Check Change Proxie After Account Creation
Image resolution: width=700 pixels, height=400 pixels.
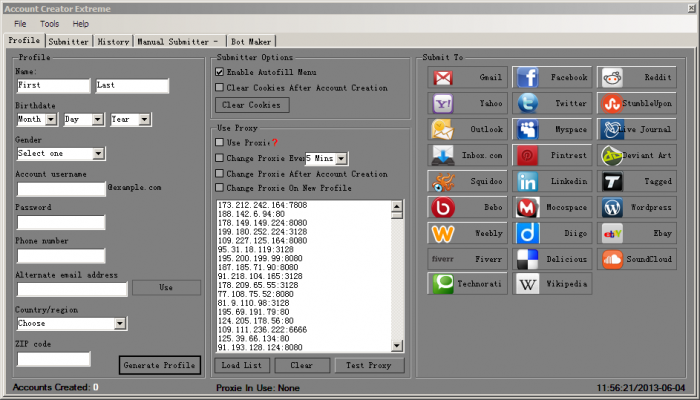pyautogui.click(x=219, y=174)
